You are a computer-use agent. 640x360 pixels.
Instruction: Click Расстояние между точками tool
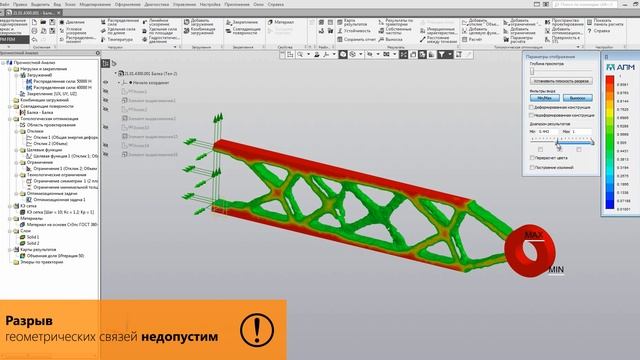(x=437, y=40)
